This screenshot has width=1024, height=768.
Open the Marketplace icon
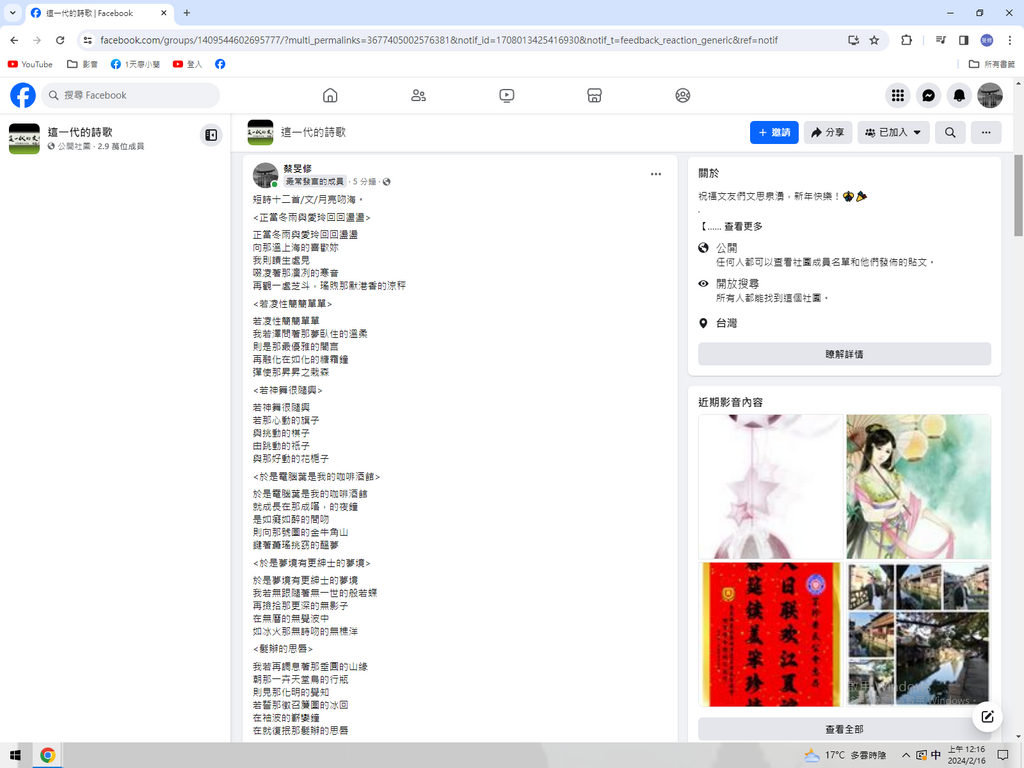pos(594,95)
